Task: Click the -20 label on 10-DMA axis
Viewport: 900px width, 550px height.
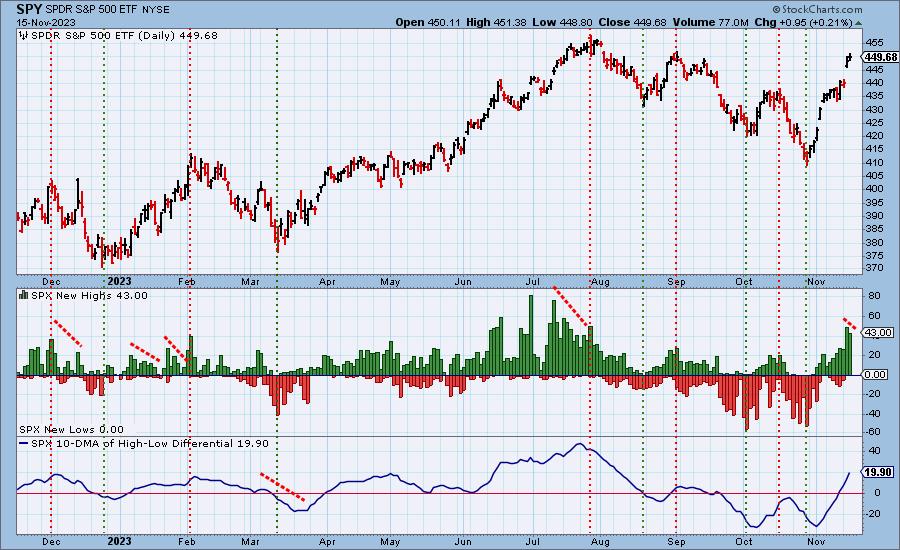Action: 873,514
